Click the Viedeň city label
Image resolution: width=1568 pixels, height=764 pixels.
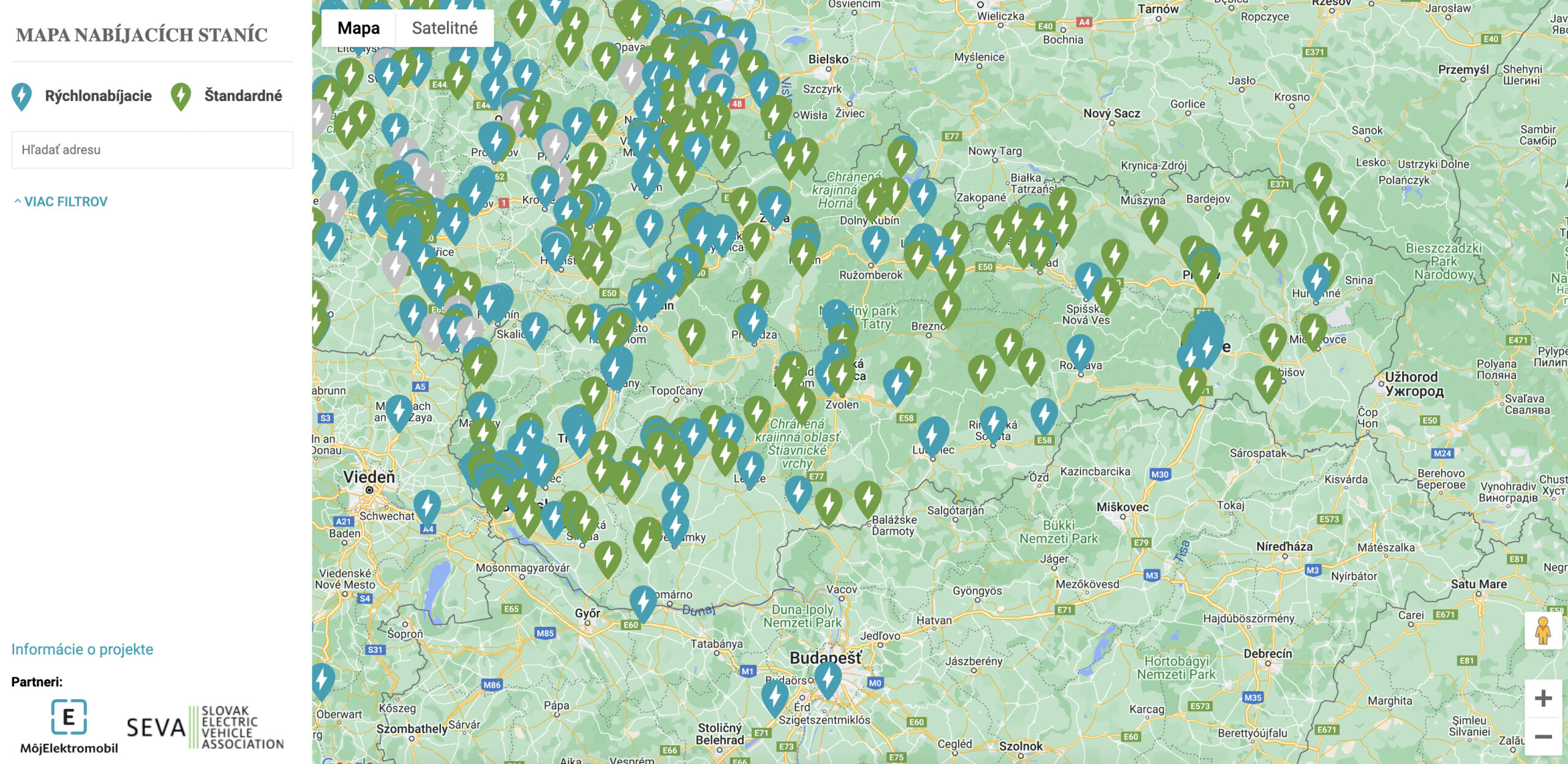coord(369,477)
